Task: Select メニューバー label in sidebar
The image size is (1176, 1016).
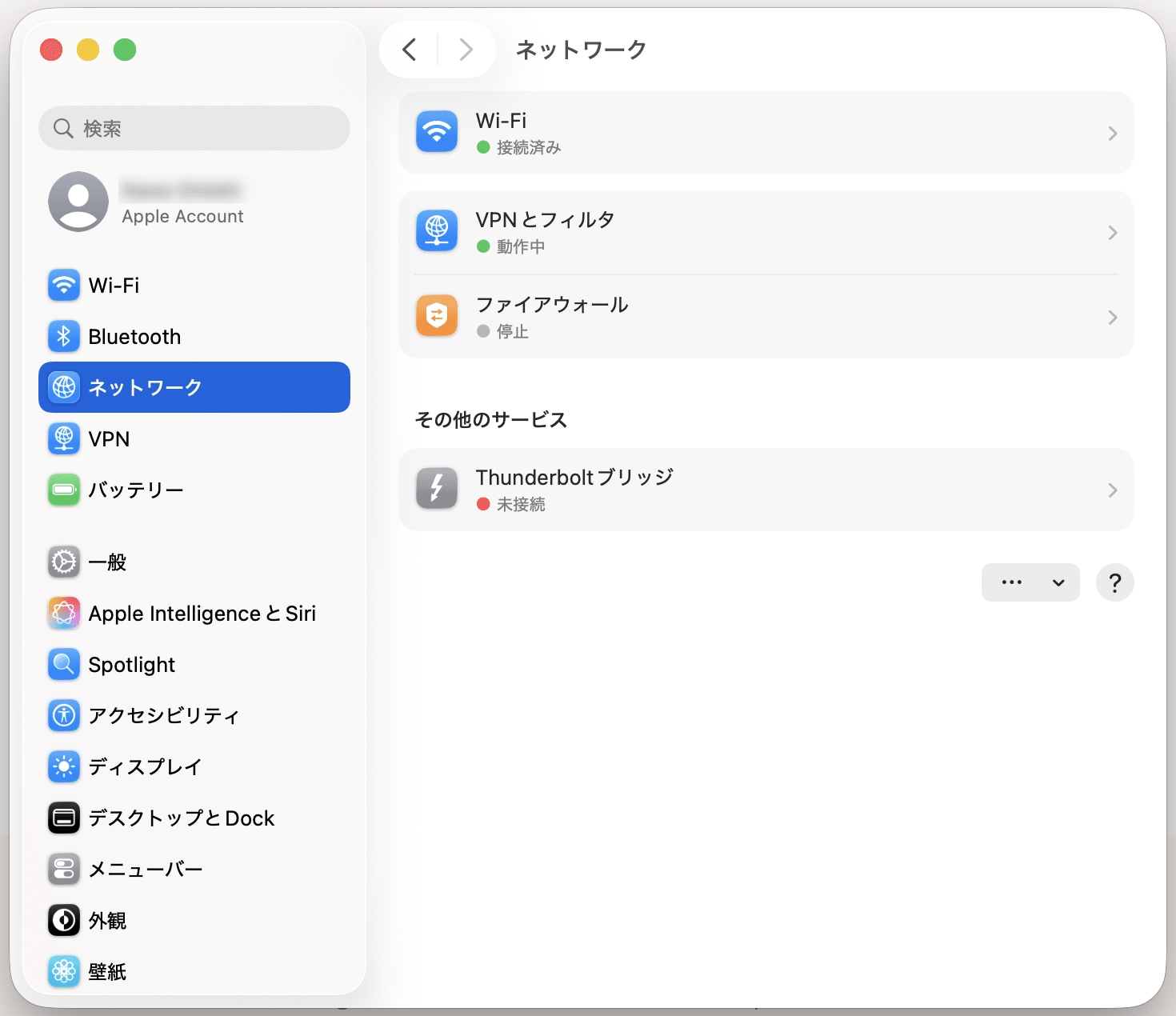Action: [x=146, y=870]
